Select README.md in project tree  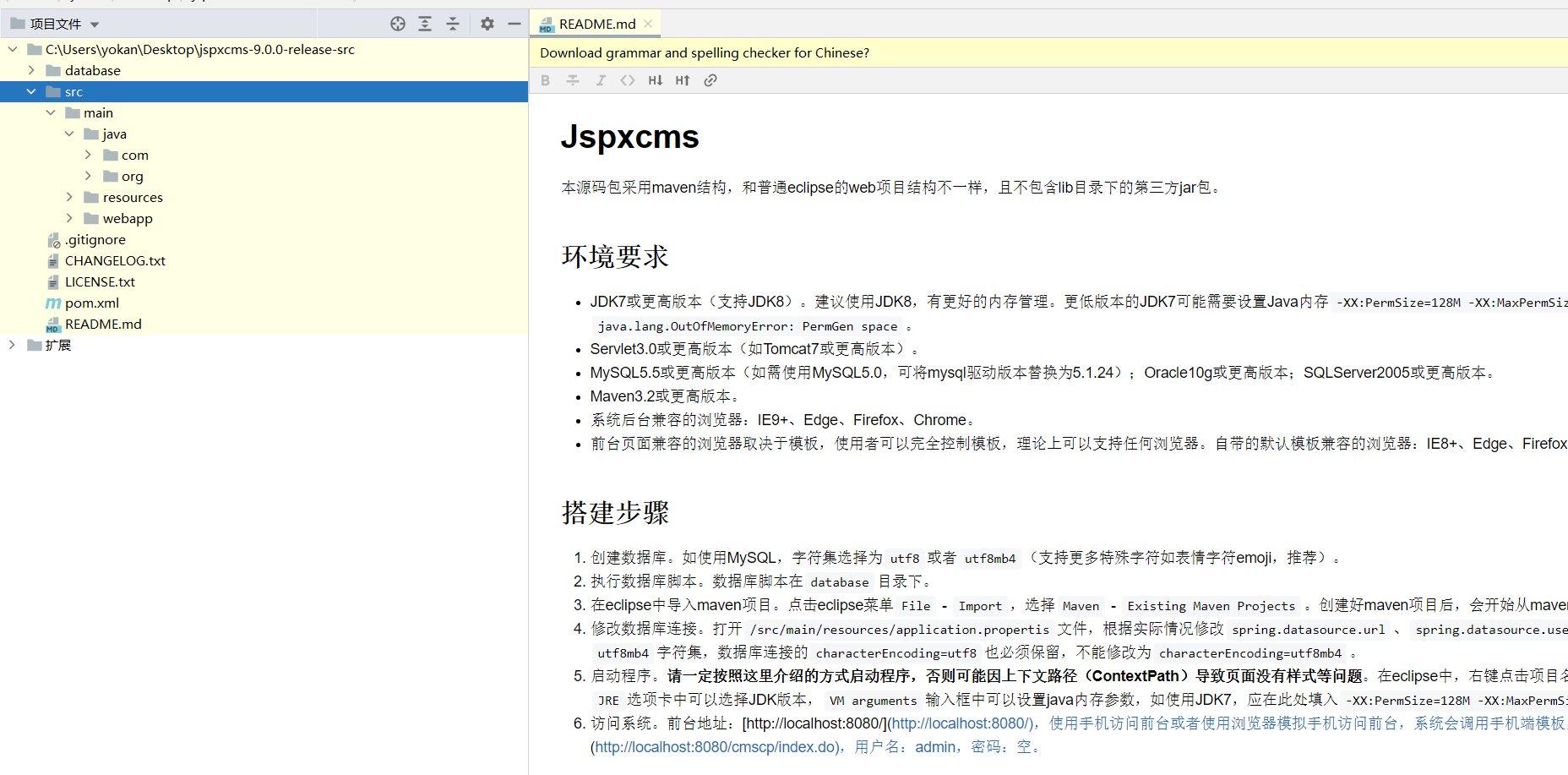tap(103, 325)
